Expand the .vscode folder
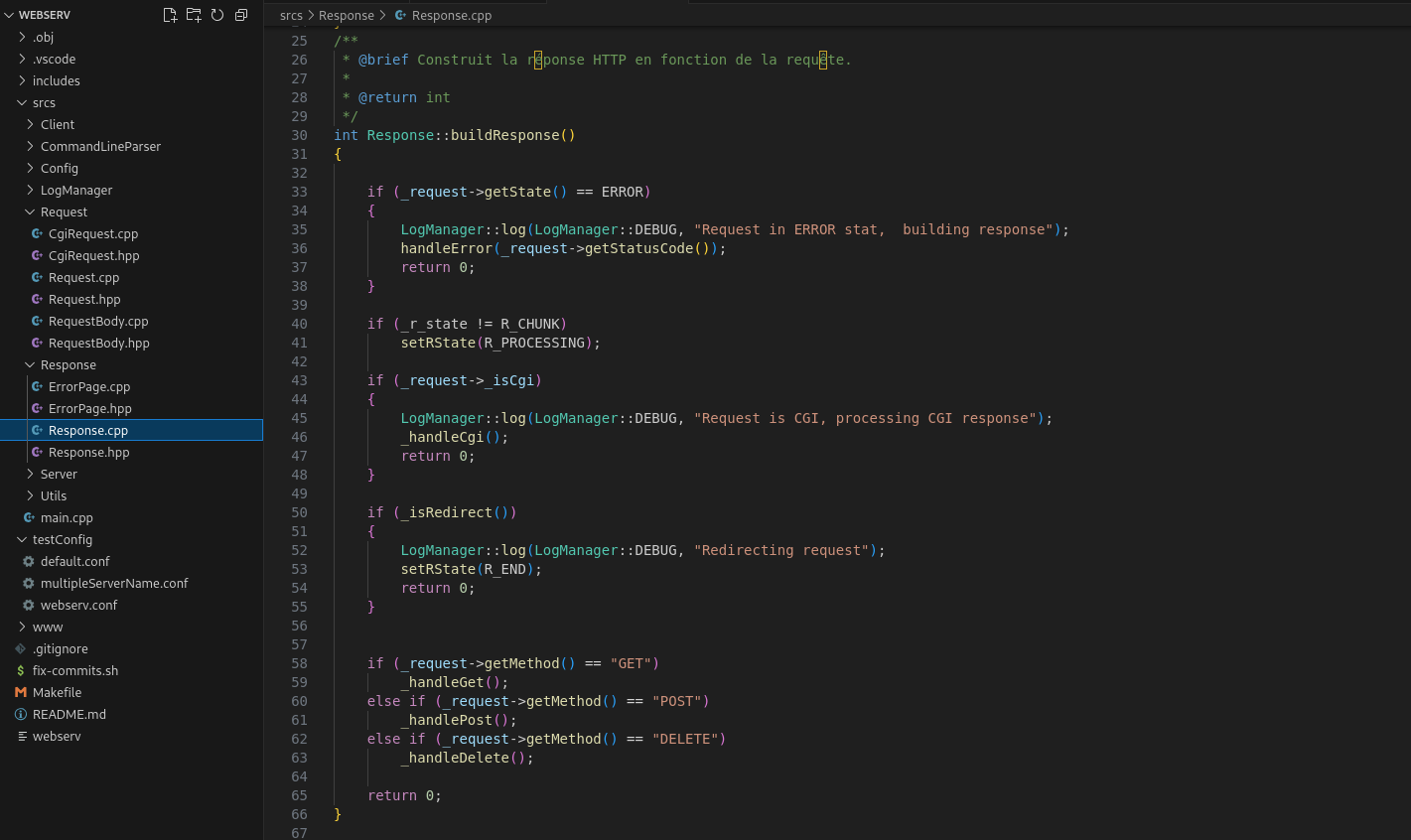This screenshot has width=1411, height=840. coord(22,59)
